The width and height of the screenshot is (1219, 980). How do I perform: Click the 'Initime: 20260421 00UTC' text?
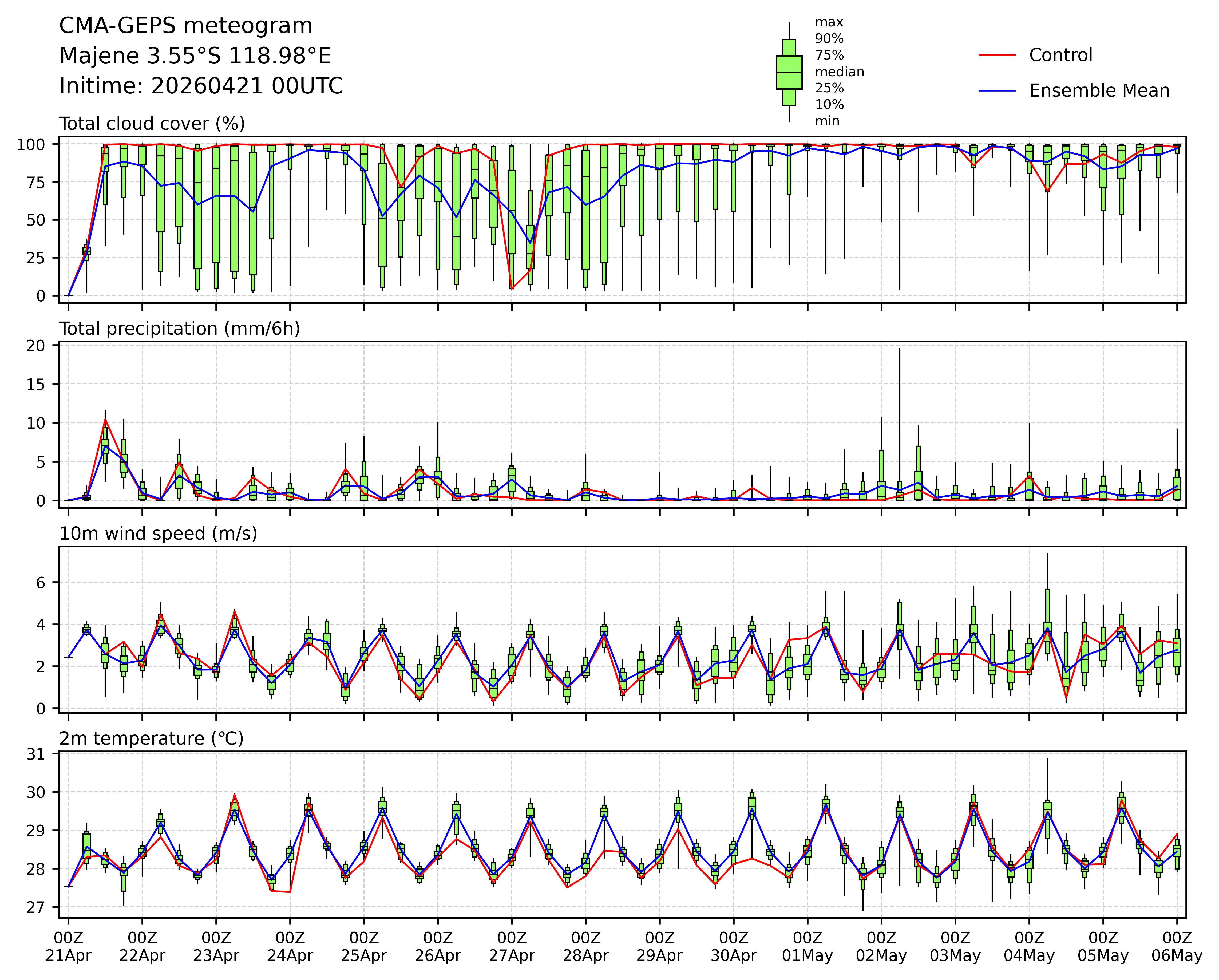[x=201, y=86]
